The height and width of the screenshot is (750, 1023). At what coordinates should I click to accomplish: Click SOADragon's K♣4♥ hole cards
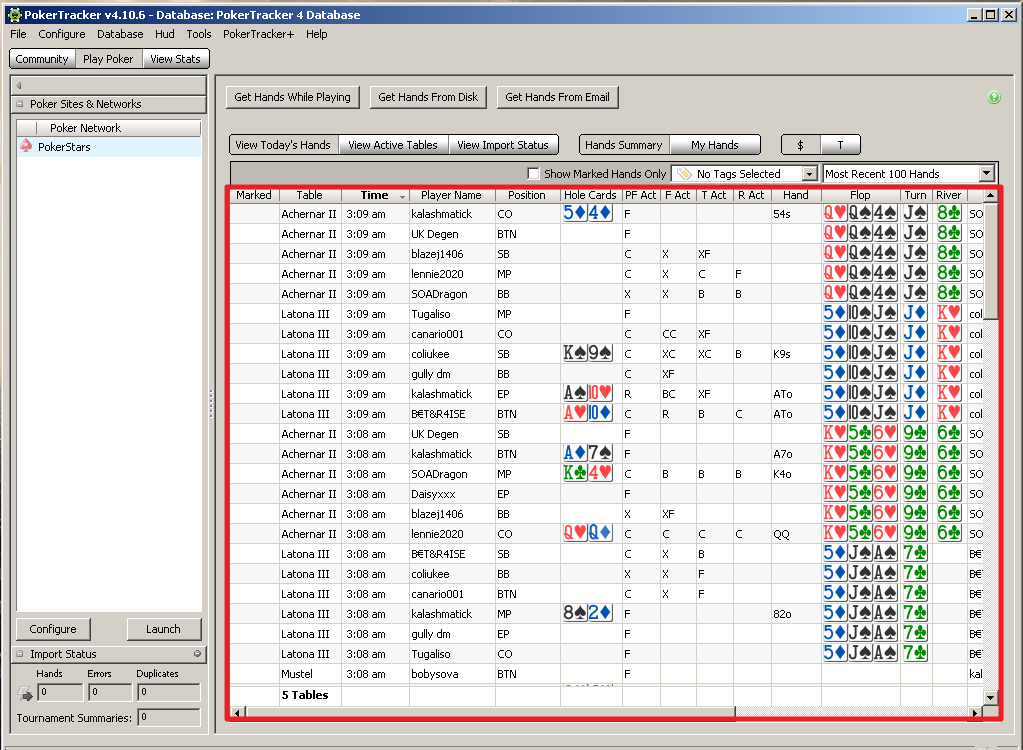pos(588,473)
